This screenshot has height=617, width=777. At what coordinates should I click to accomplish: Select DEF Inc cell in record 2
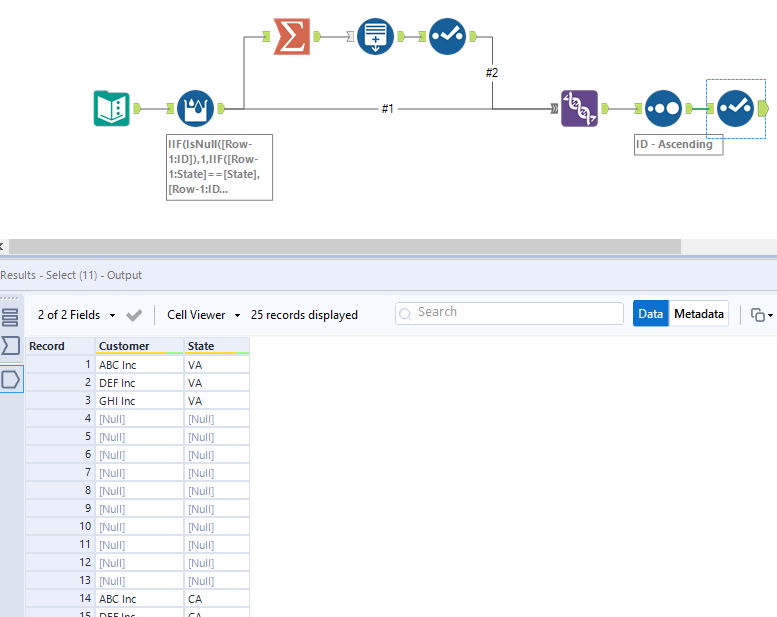[x=139, y=383]
